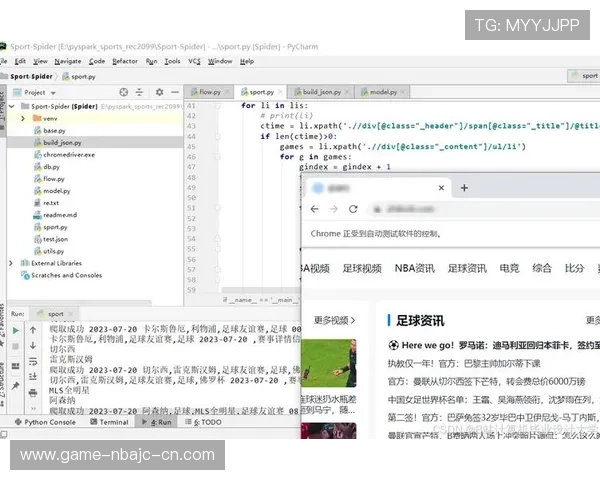Toggle soft-wrap icon in Run console
The width and height of the screenshot is (600, 480).
33,361
